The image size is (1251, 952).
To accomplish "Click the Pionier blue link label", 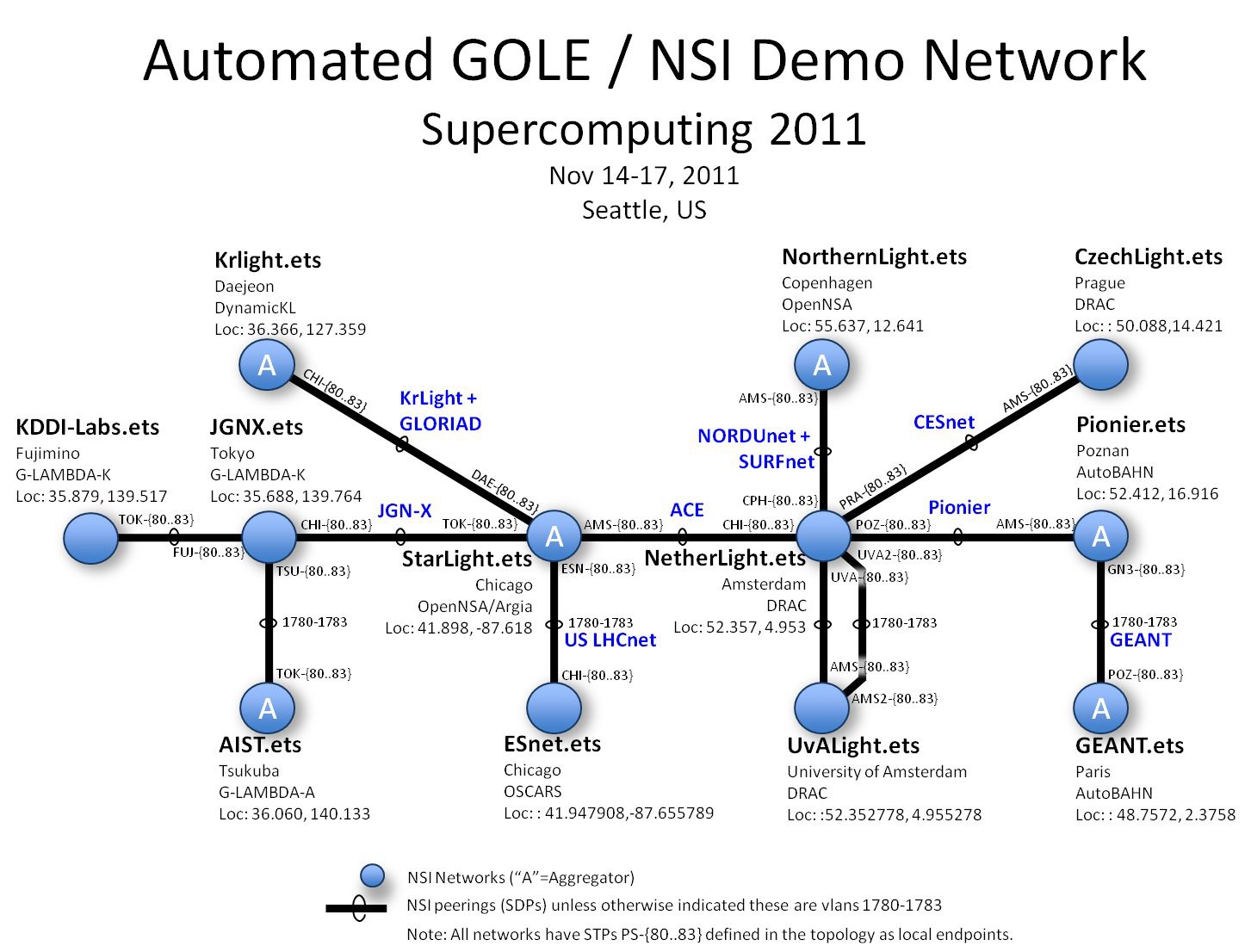I will pos(959,507).
